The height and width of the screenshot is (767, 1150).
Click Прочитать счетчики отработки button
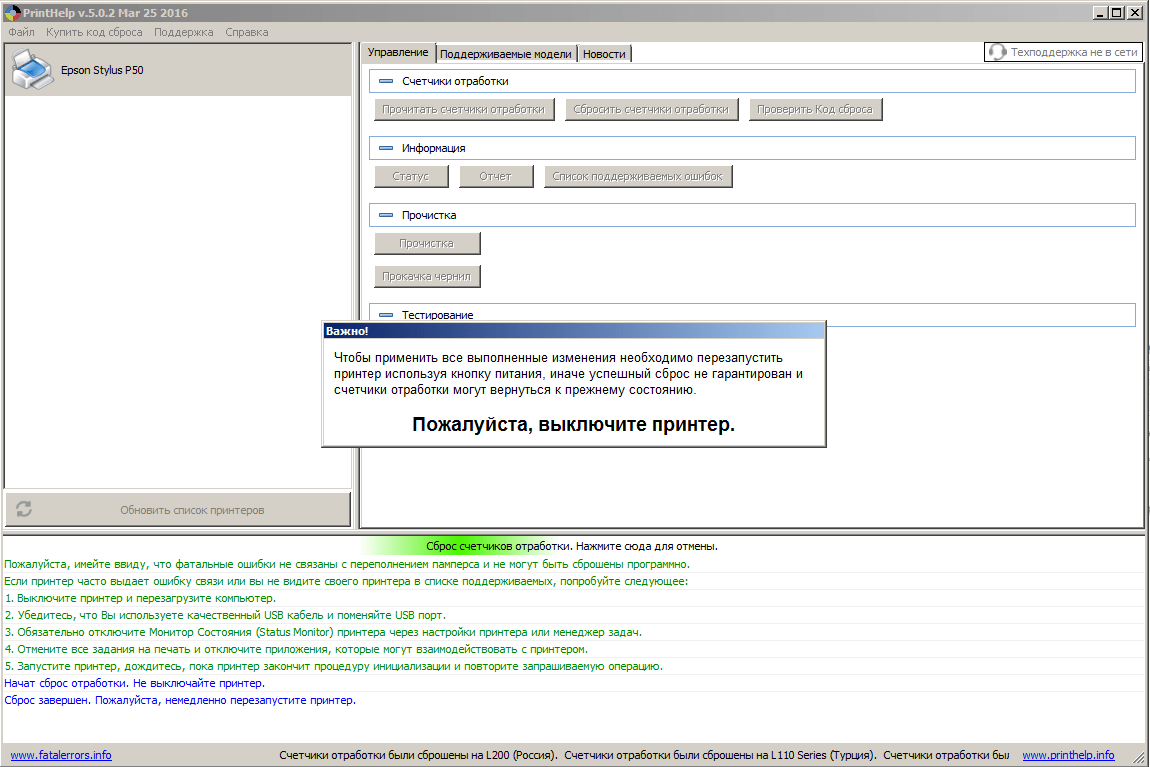tap(464, 109)
